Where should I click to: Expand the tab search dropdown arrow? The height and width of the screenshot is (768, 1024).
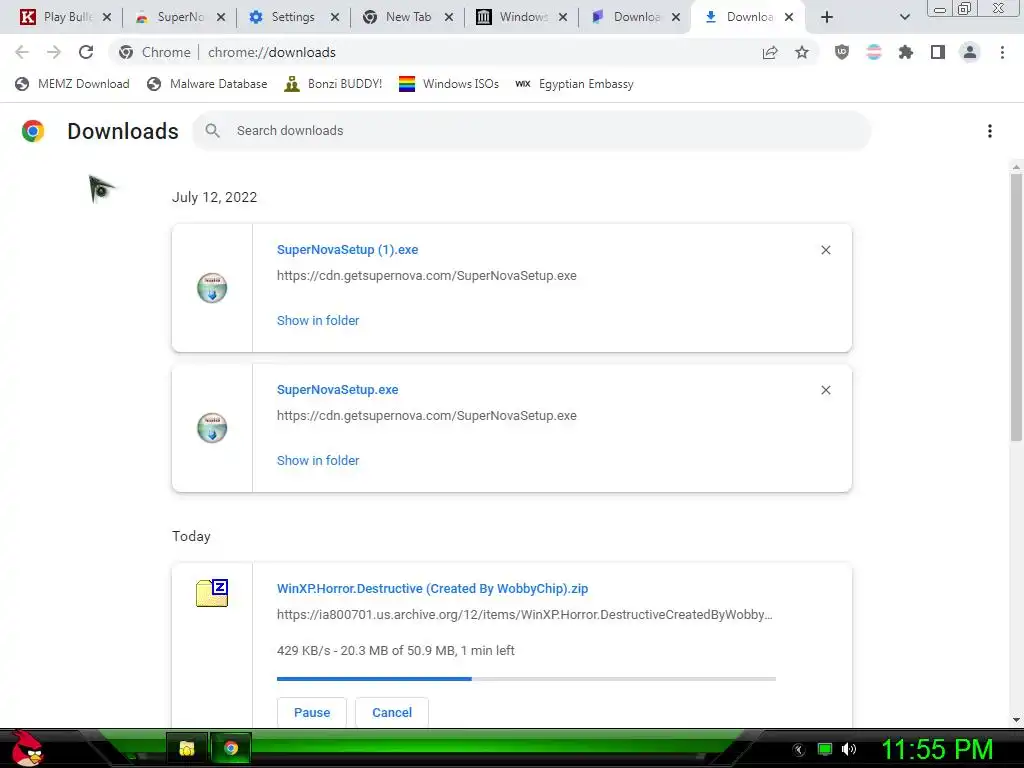[905, 17]
